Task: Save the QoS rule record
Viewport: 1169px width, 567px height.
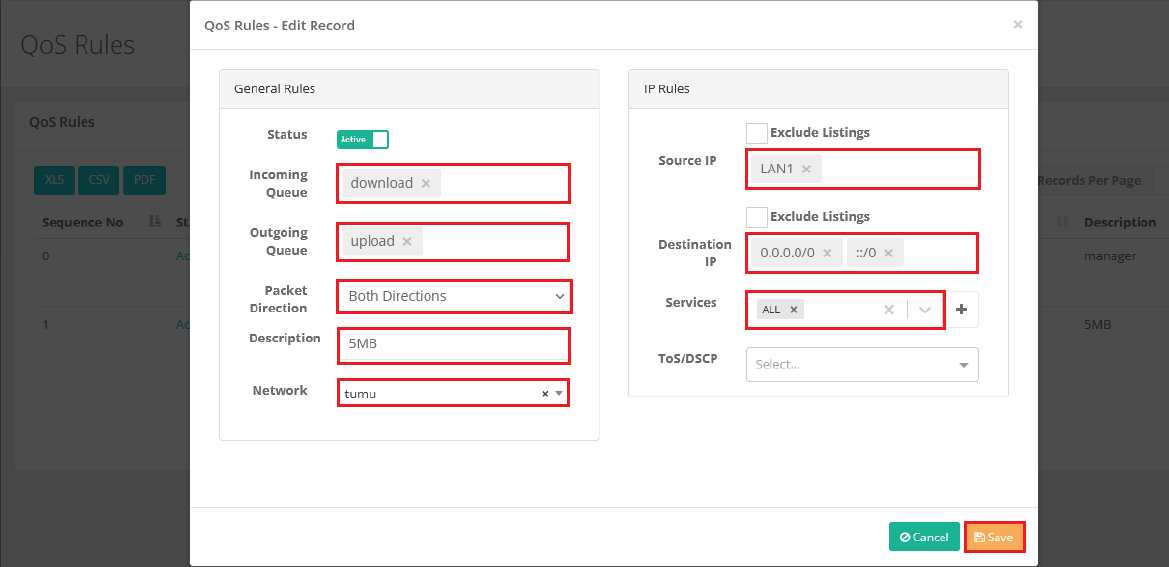Action: [994, 537]
